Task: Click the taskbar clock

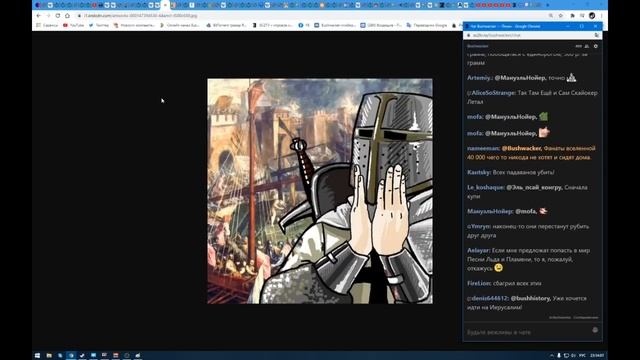Action: pos(597,356)
